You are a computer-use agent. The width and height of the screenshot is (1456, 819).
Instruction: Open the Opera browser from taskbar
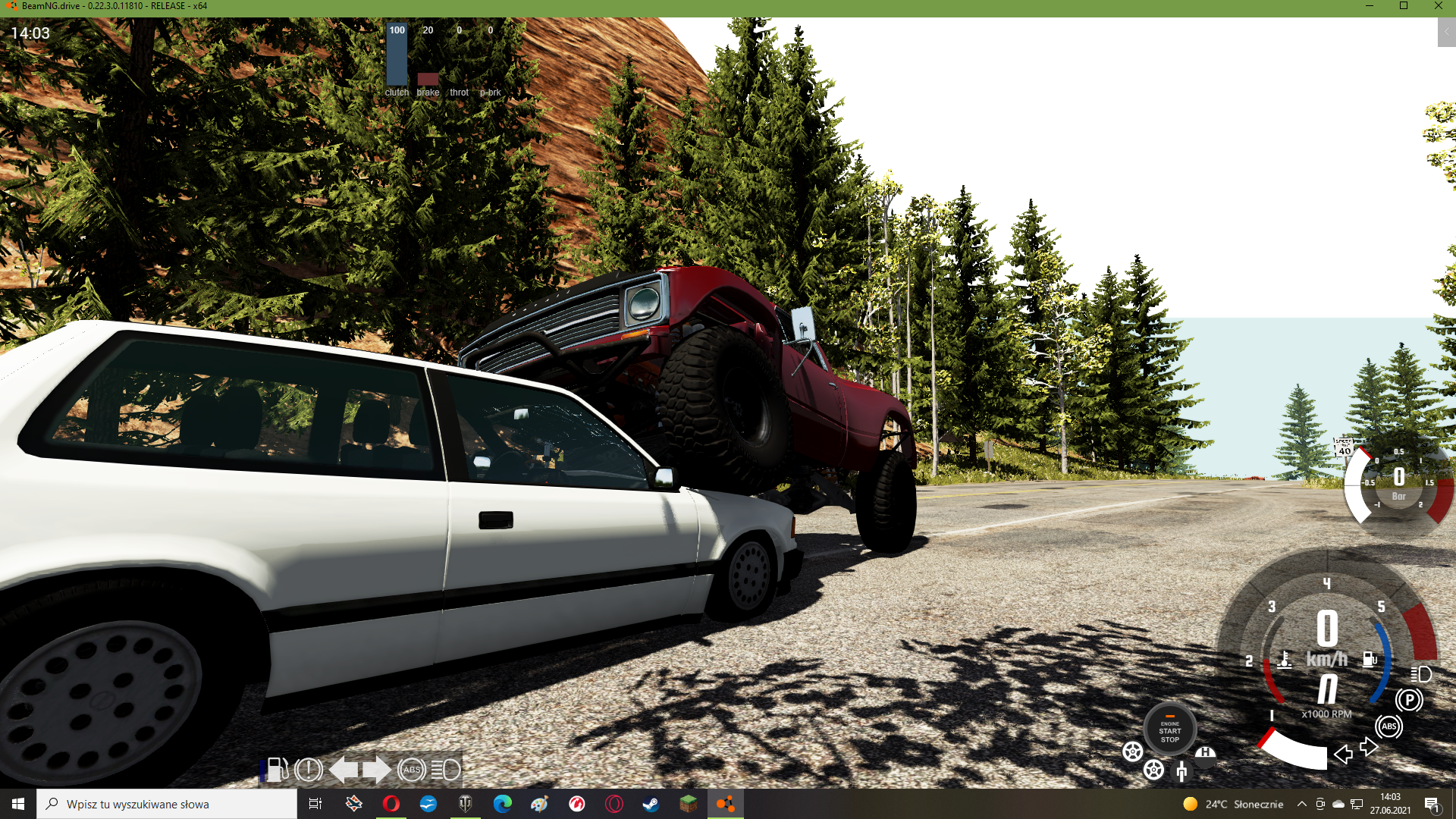391,804
